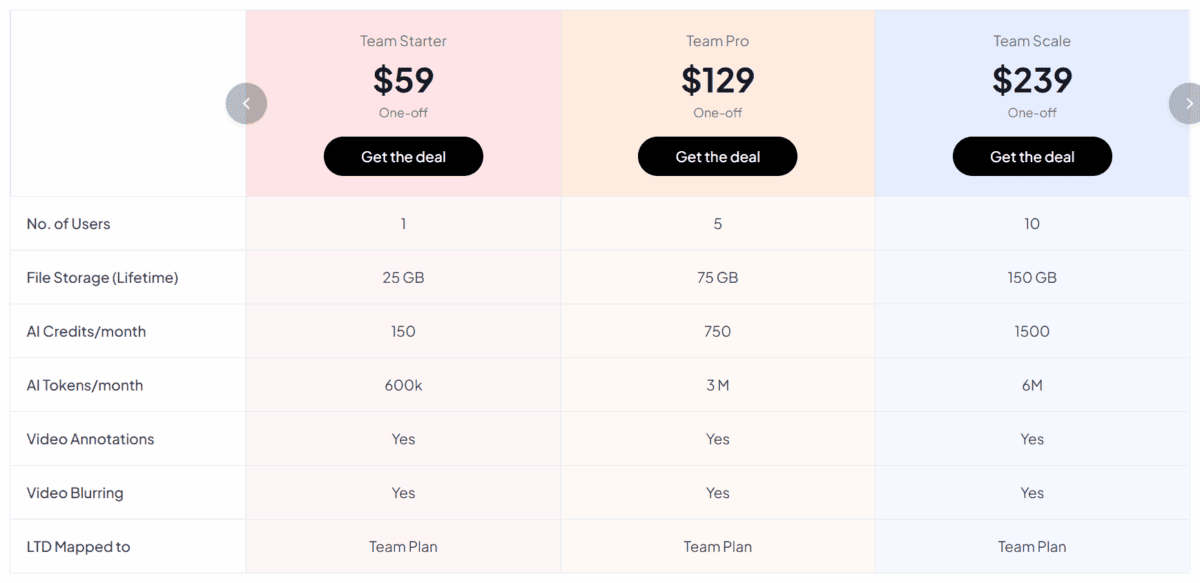Image resolution: width=1200 pixels, height=583 pixels.
Task: Click the right carousel arrow
Action: [x=1186, y=103]
